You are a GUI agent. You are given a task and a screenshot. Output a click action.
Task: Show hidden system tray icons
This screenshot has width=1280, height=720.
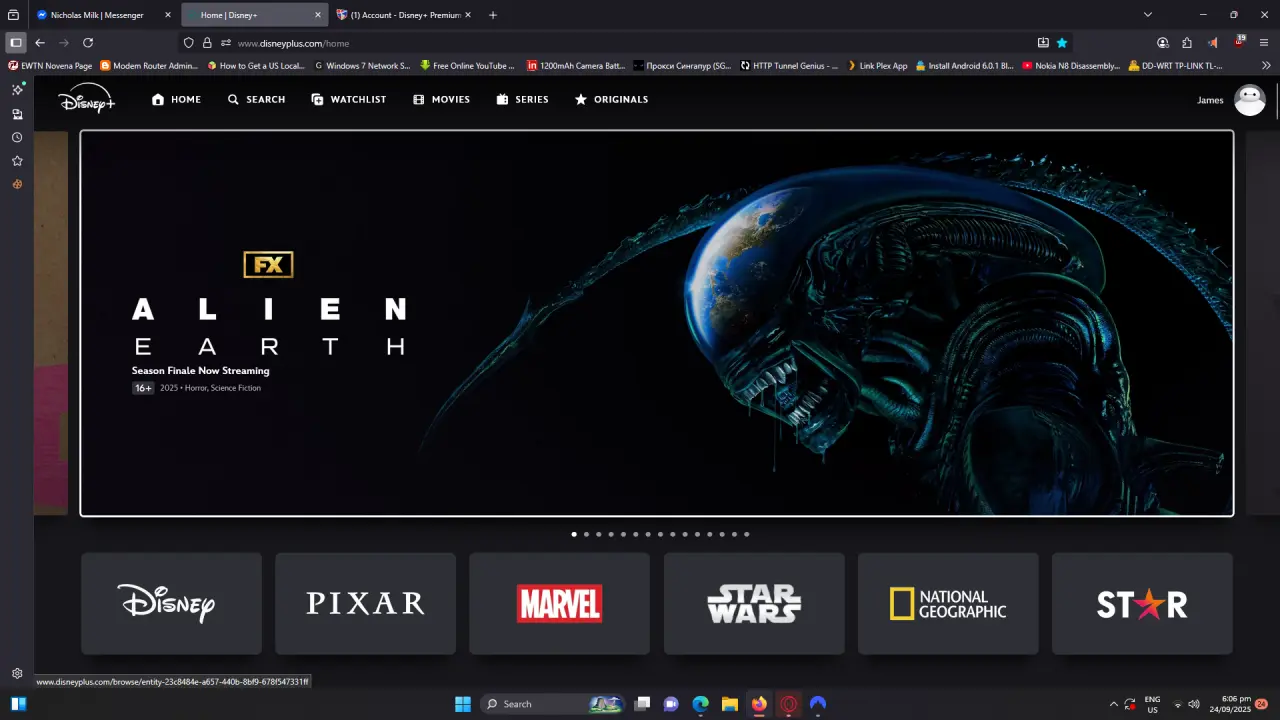(x=1114, y=704)
